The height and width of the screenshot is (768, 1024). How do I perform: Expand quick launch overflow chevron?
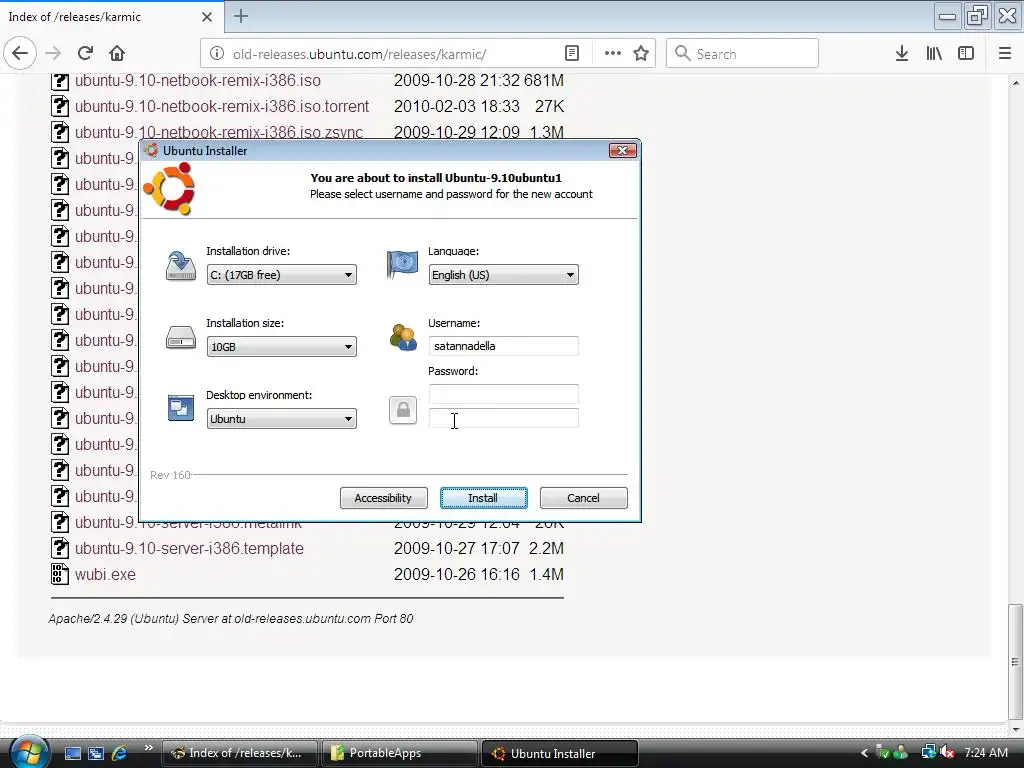(x=148, y=748)
